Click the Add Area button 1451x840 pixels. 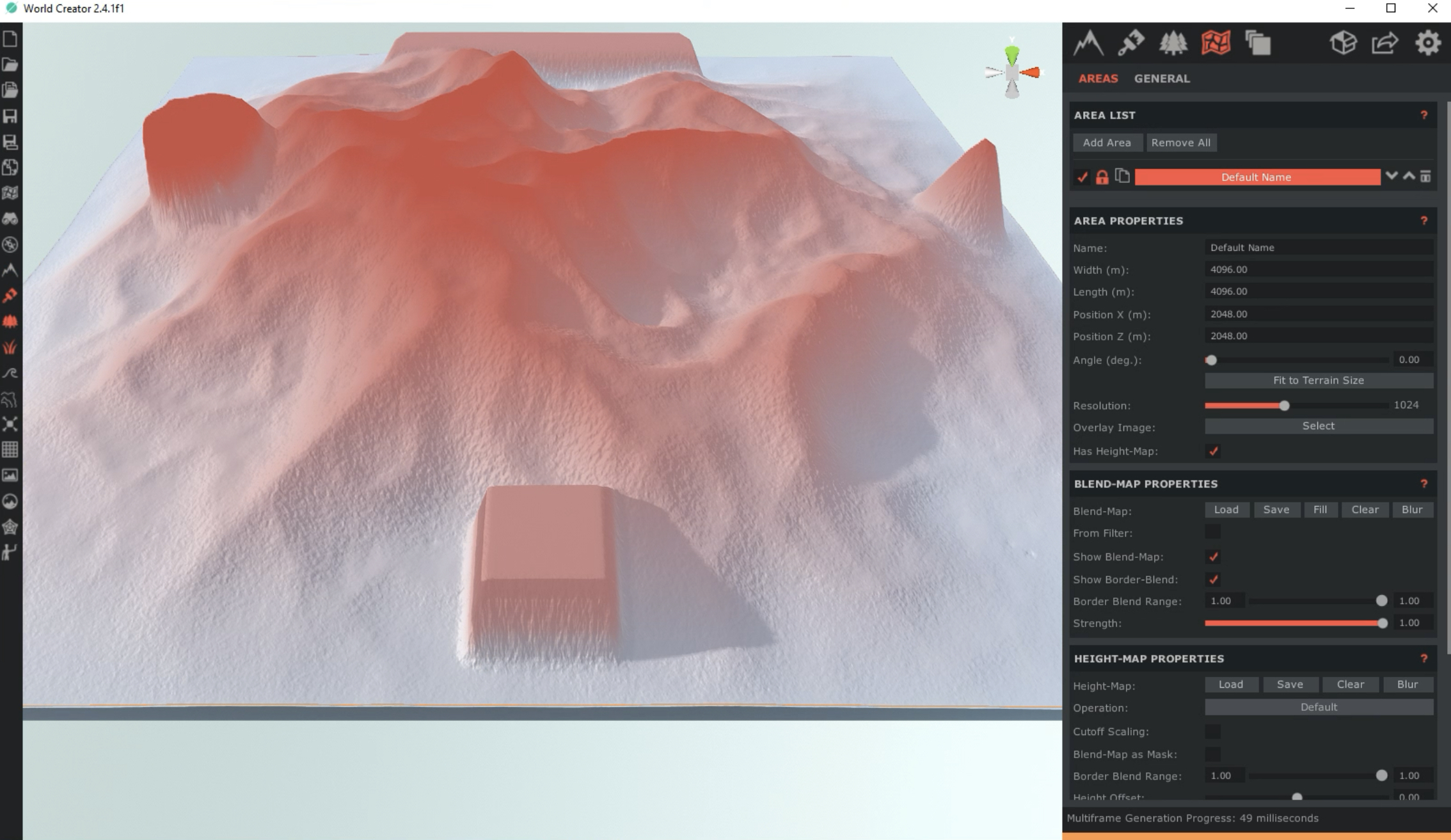tap(1107, 143)
